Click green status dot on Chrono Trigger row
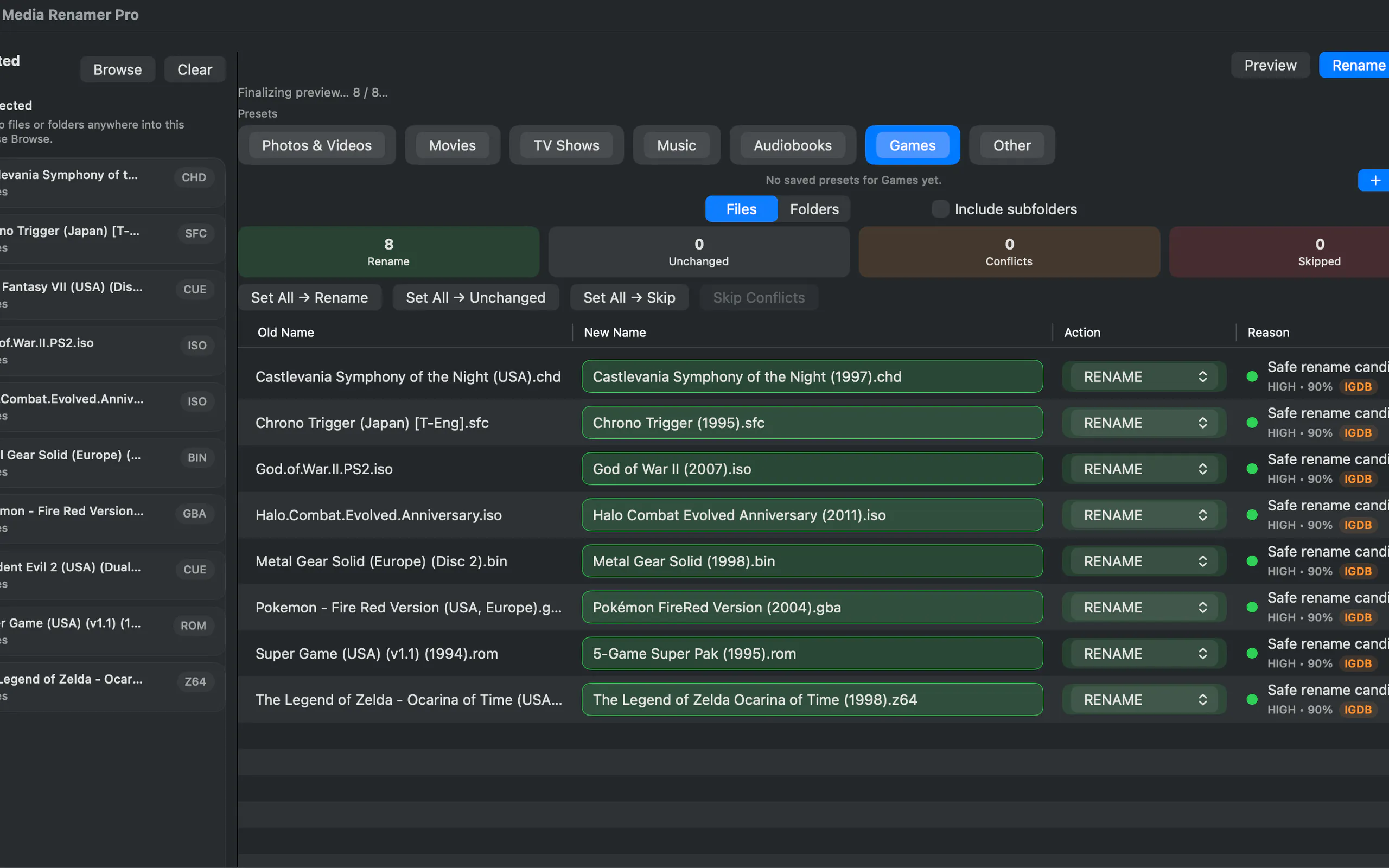Screen dimensions: 1389x868 click(x=1252, y=423)
